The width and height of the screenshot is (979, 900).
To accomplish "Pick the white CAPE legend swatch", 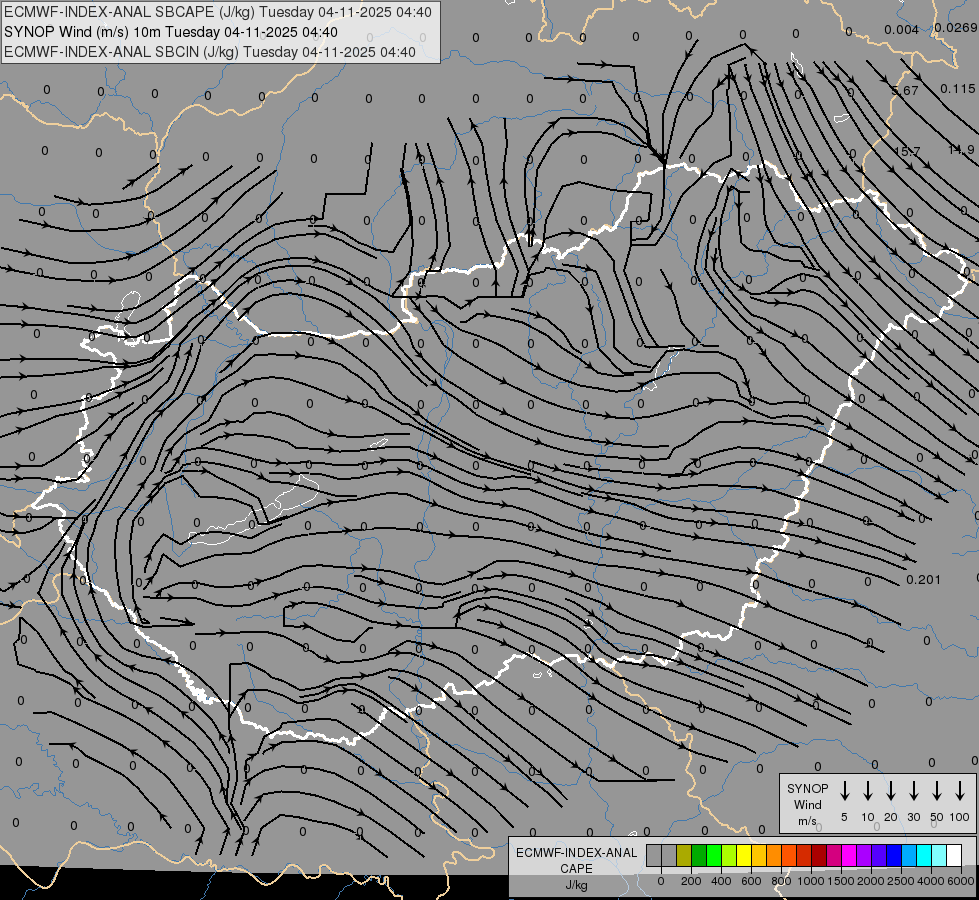I will [954, 855].
